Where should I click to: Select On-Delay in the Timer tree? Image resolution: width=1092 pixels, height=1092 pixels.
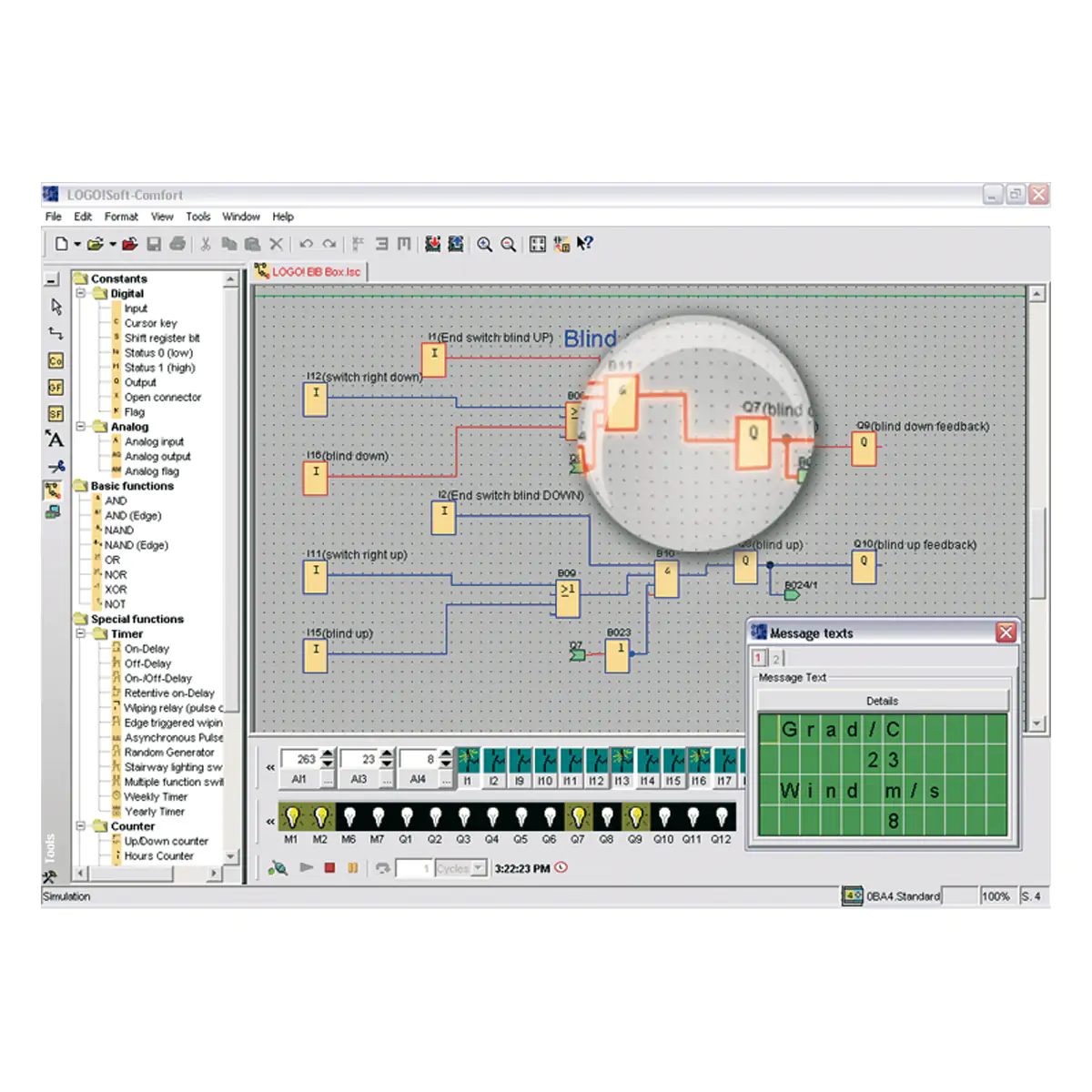[147, 649]
